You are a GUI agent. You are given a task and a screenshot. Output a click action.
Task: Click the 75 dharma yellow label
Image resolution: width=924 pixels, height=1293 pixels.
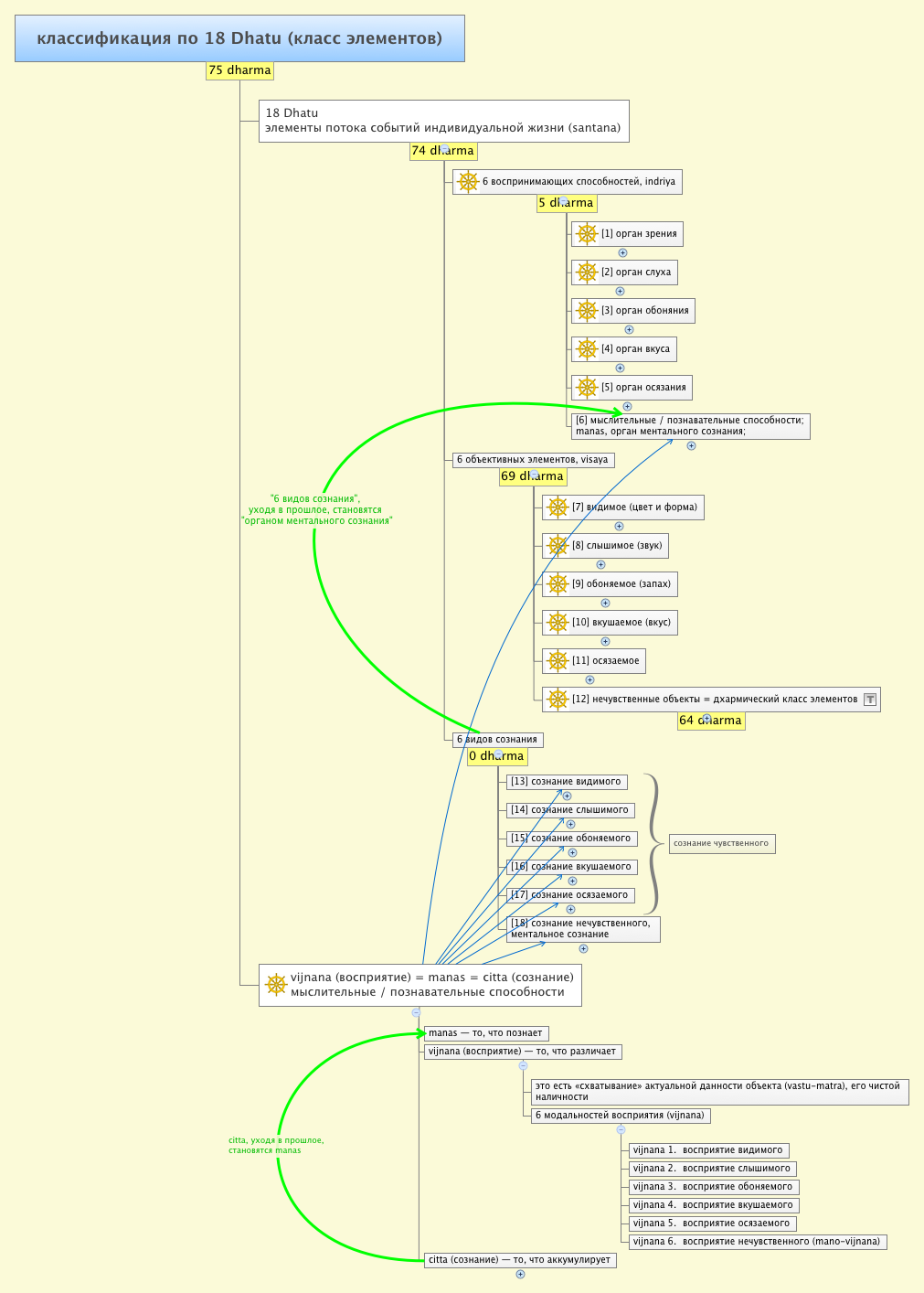click(239, 70)
